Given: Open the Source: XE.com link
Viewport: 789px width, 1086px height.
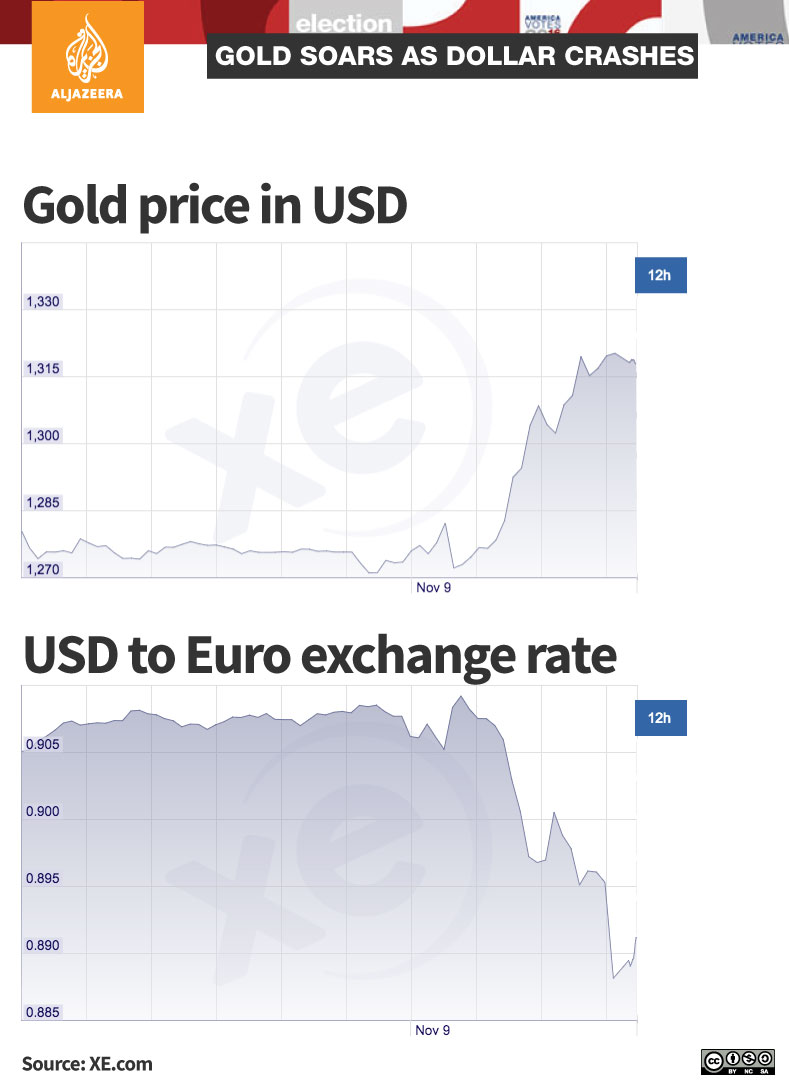Looking at the screenshot, I should pos(88,1063).
